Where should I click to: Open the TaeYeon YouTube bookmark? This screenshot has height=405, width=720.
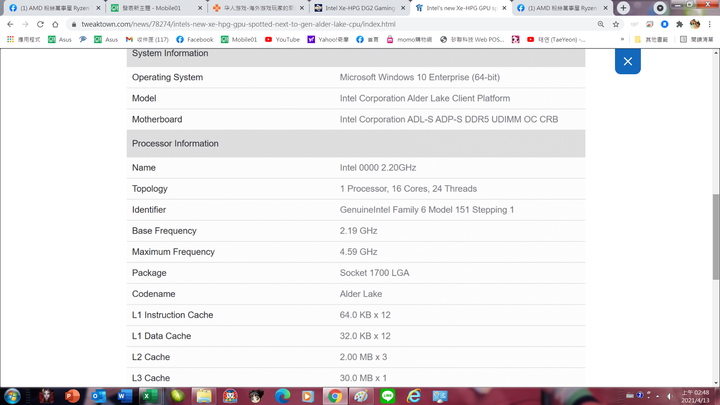click(x=556, y=39)
